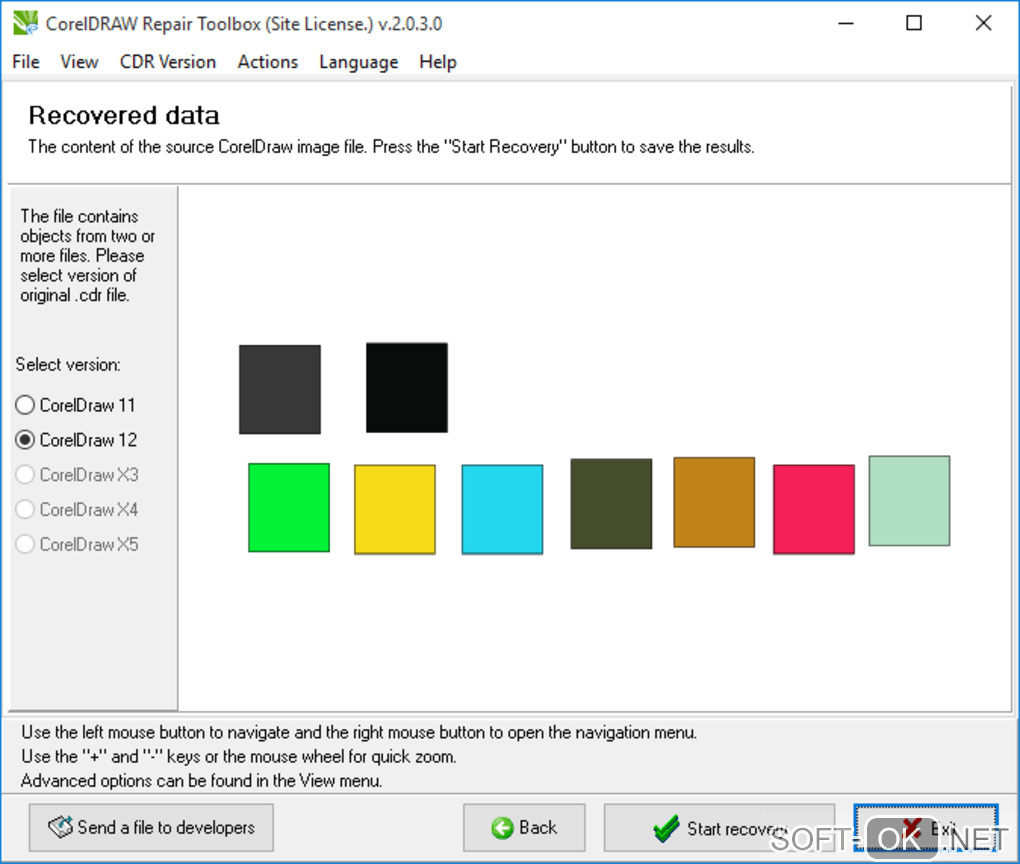This screenshot has width=1020, height=864.
Task: Click the orange-brown square in preview
Action: (x=714, y=502)
